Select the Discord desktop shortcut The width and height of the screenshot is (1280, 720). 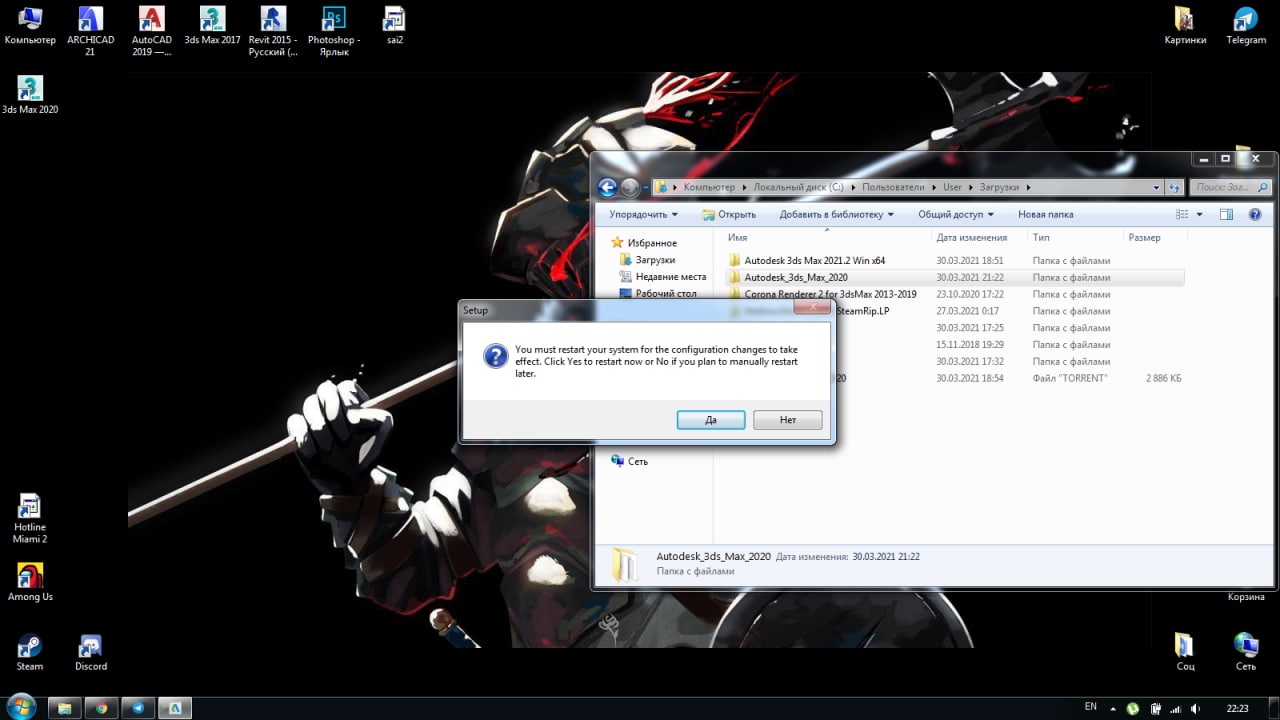coord(91,652)
